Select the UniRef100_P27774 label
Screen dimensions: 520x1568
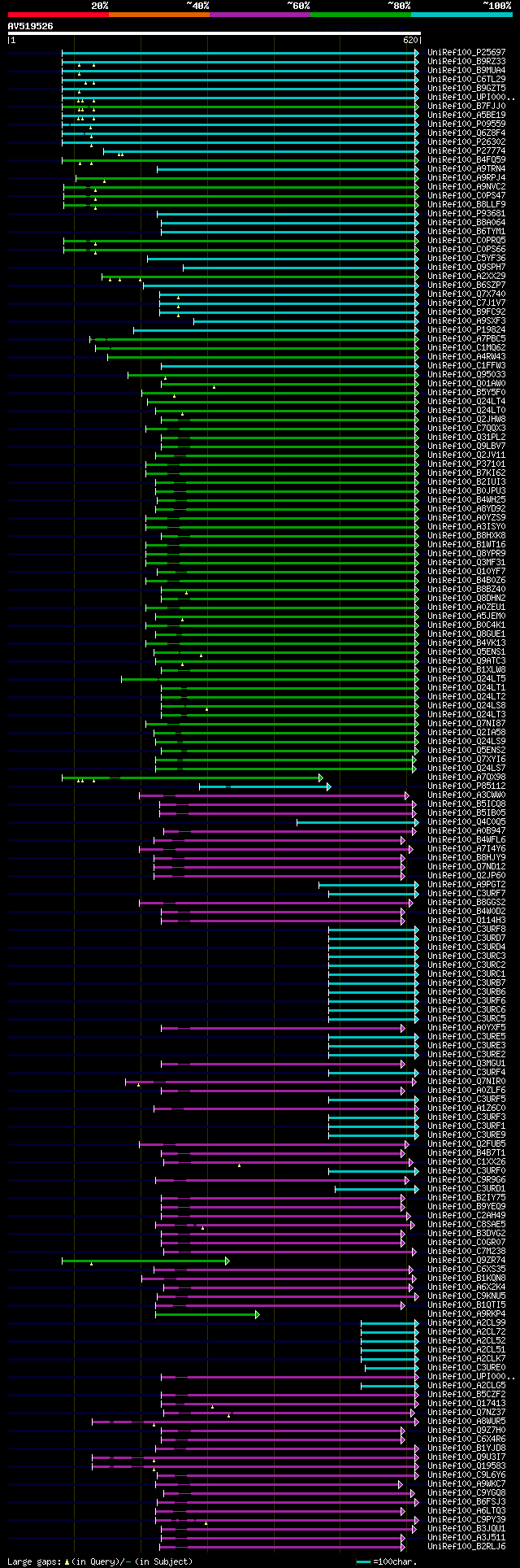[466, 150]
